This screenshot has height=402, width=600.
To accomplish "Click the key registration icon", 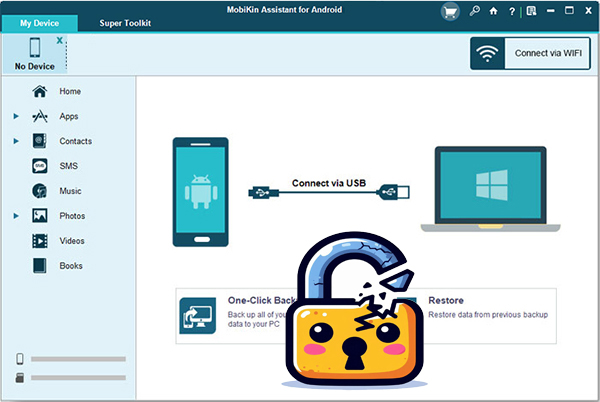I will coord(474,11).
